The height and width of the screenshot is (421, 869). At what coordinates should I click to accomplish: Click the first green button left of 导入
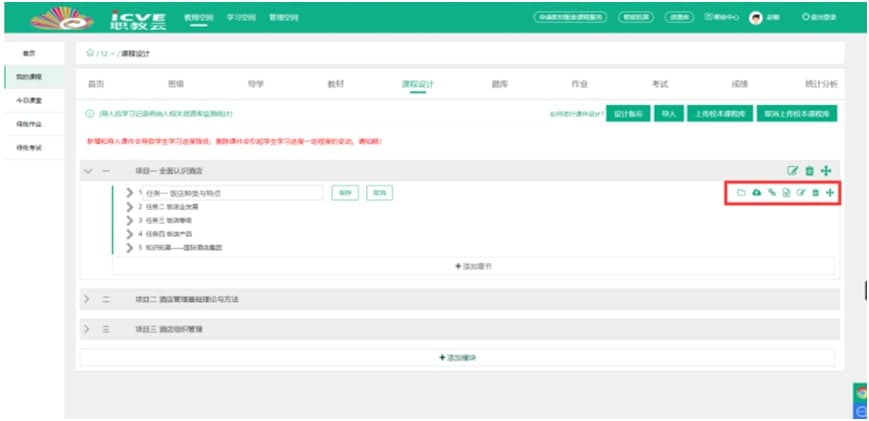628,113
